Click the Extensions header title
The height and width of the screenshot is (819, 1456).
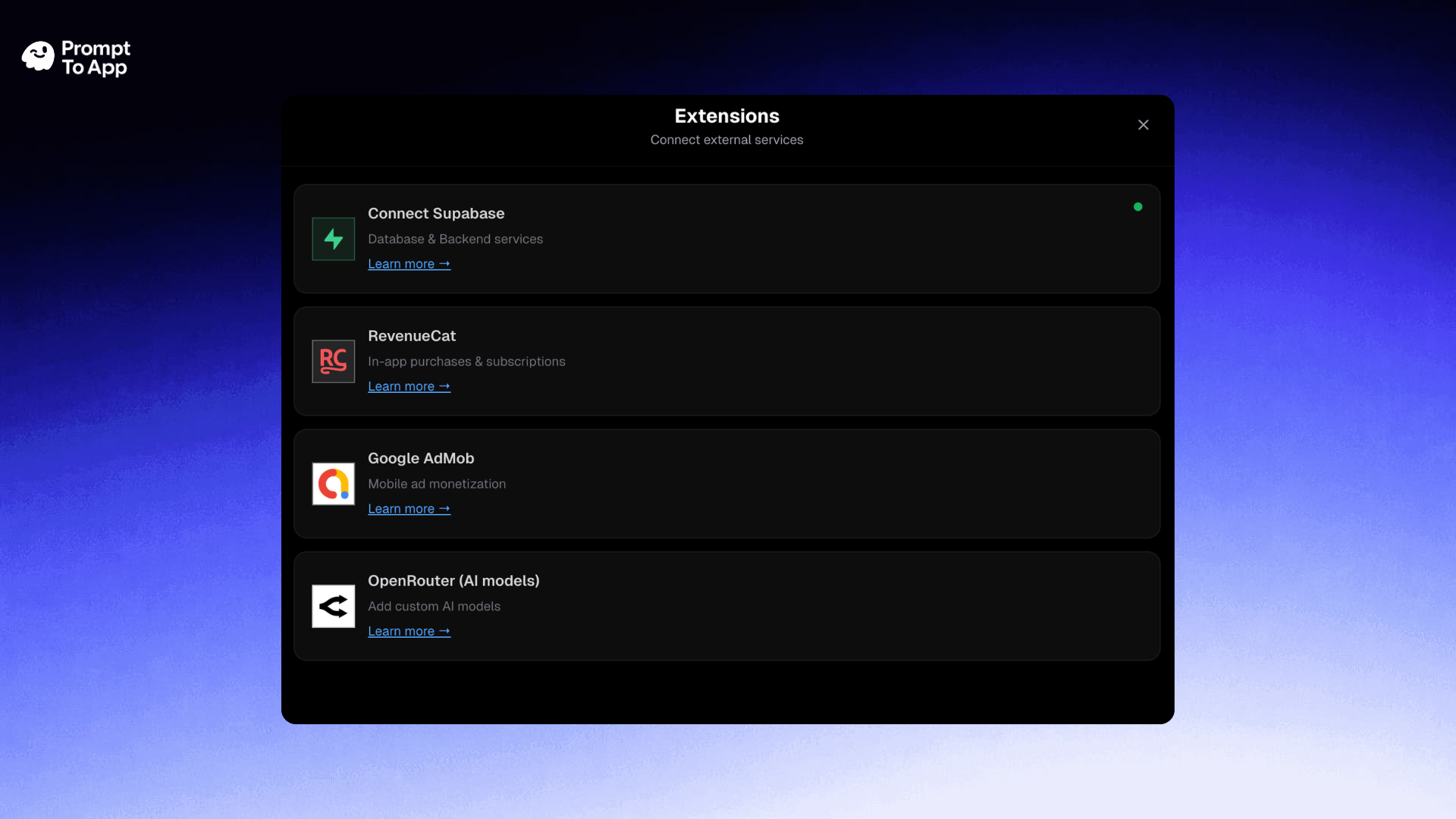tap(726, 116)
